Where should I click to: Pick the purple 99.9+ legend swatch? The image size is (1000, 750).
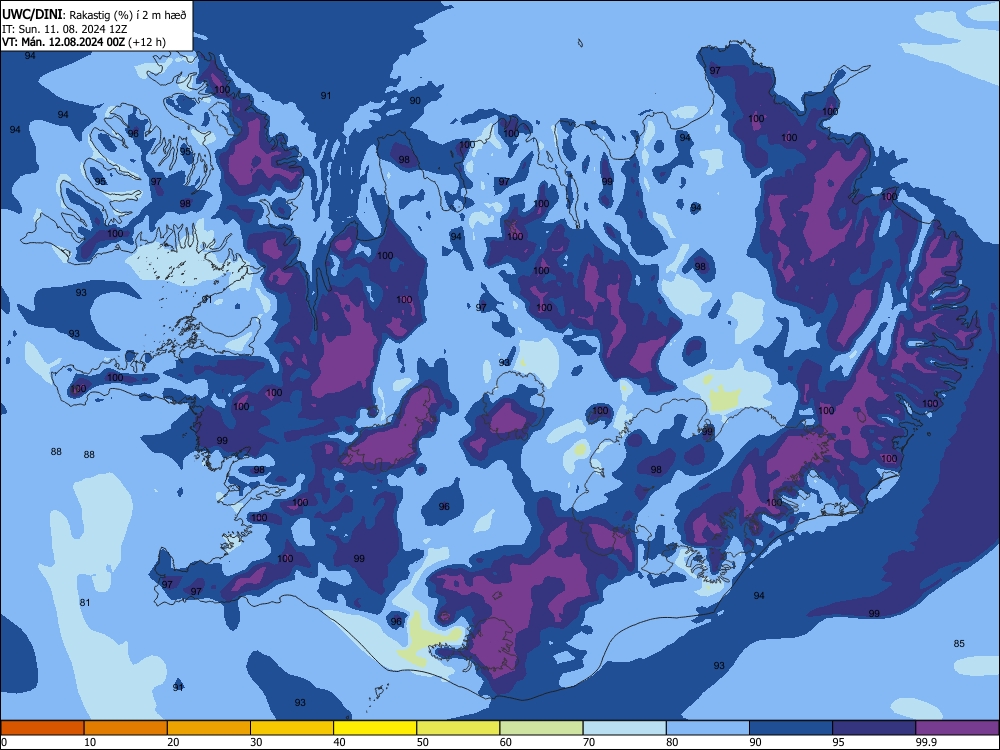click(x=957, y=728)
